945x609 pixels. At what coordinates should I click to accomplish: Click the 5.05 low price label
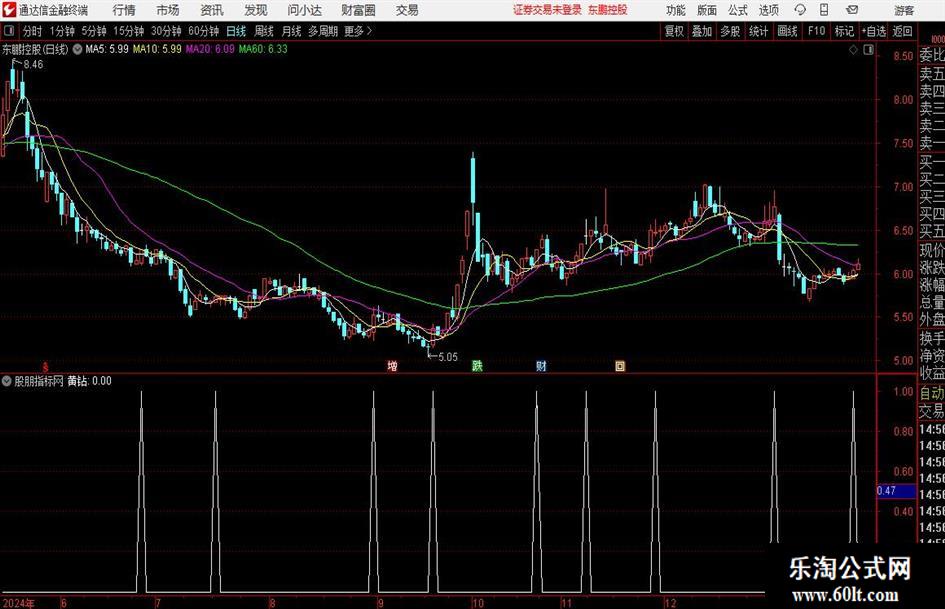pos(448,357)
